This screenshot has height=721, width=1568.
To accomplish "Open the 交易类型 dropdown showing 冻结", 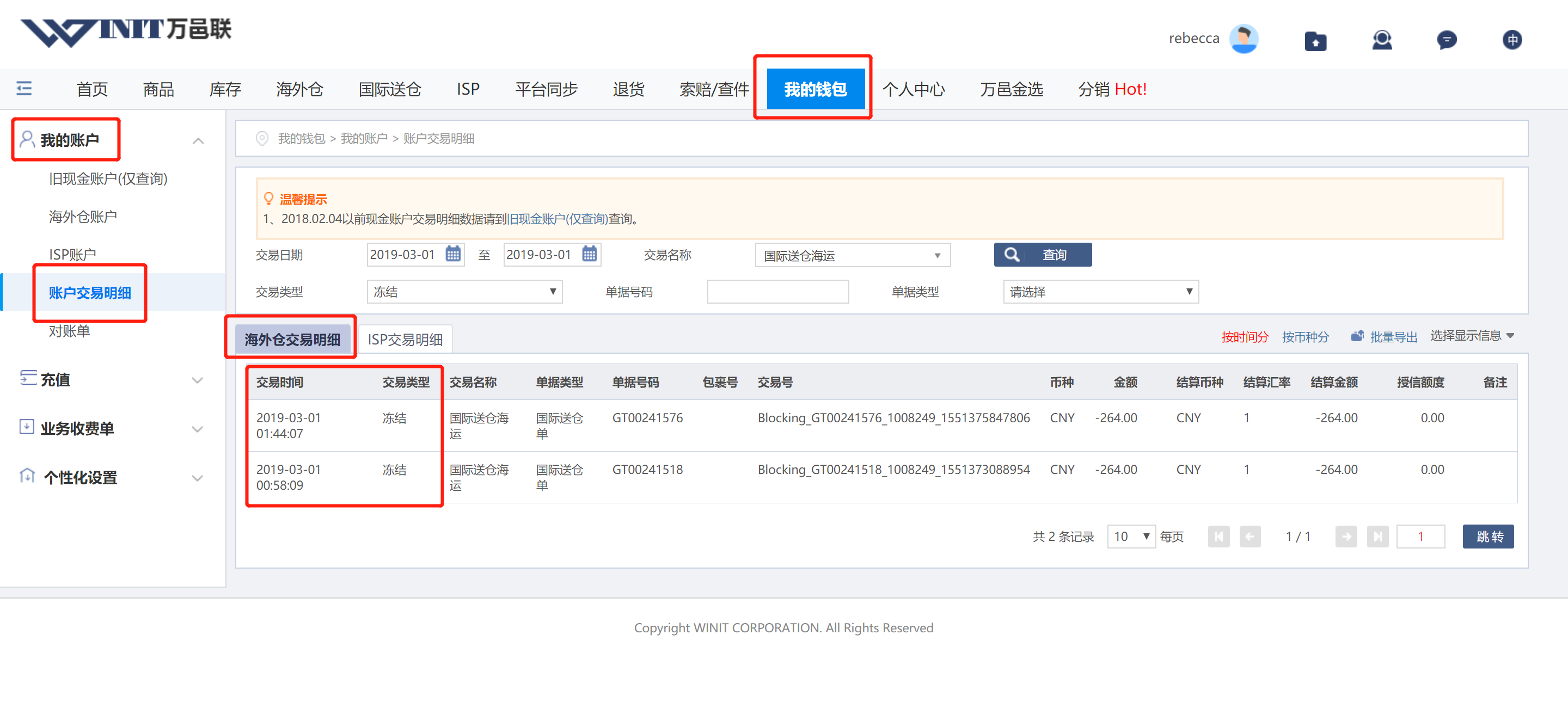I will [x=464, y=292].
